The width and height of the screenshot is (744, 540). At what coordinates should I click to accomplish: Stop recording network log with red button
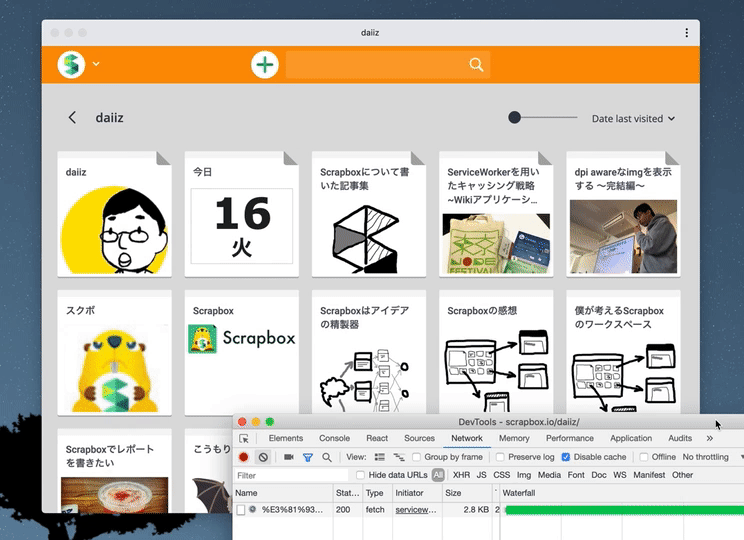(243, 457)
